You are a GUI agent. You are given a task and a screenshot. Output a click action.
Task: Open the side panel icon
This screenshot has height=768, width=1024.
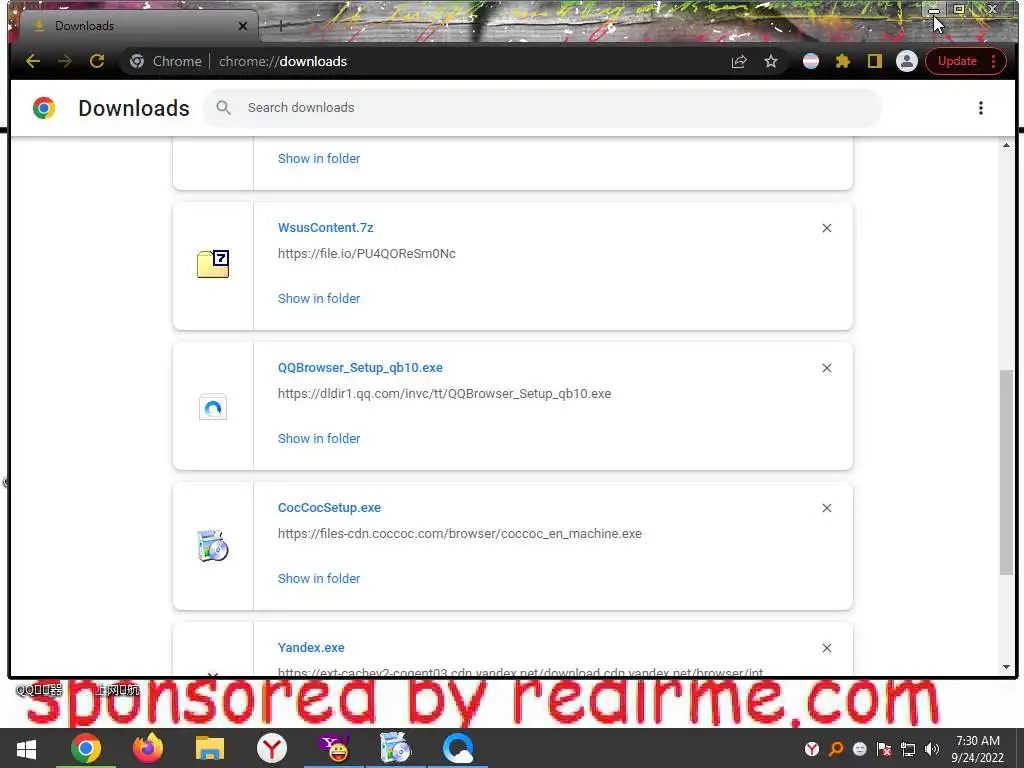click(874, 61)
